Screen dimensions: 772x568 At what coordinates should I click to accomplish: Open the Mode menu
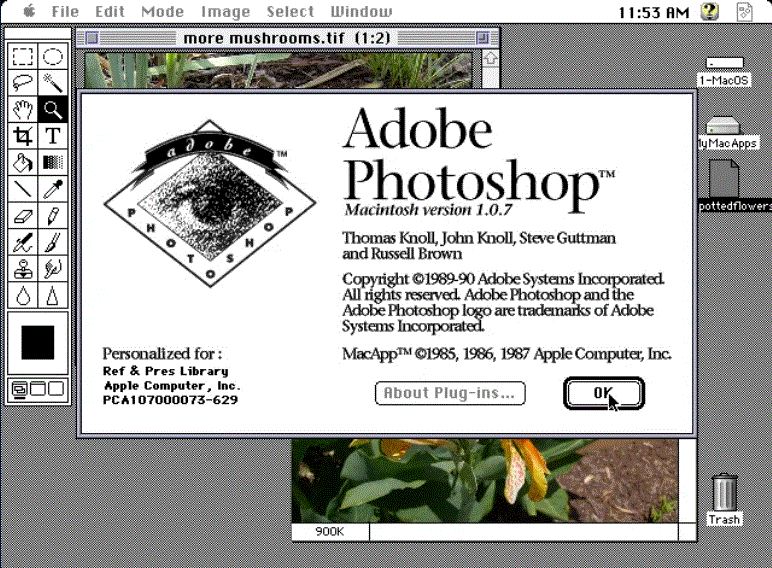pos(162,11)
